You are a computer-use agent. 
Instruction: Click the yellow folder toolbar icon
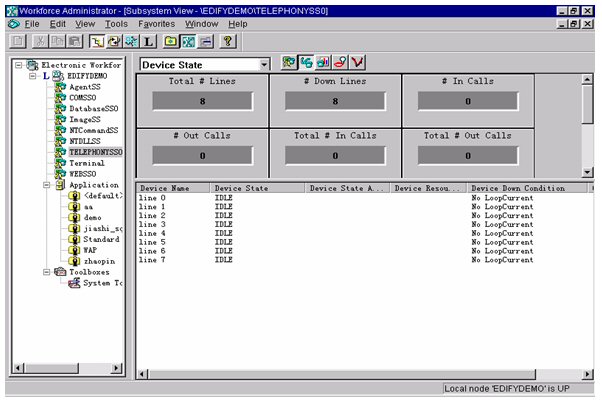pyautogui.click(x=171, y=41)
